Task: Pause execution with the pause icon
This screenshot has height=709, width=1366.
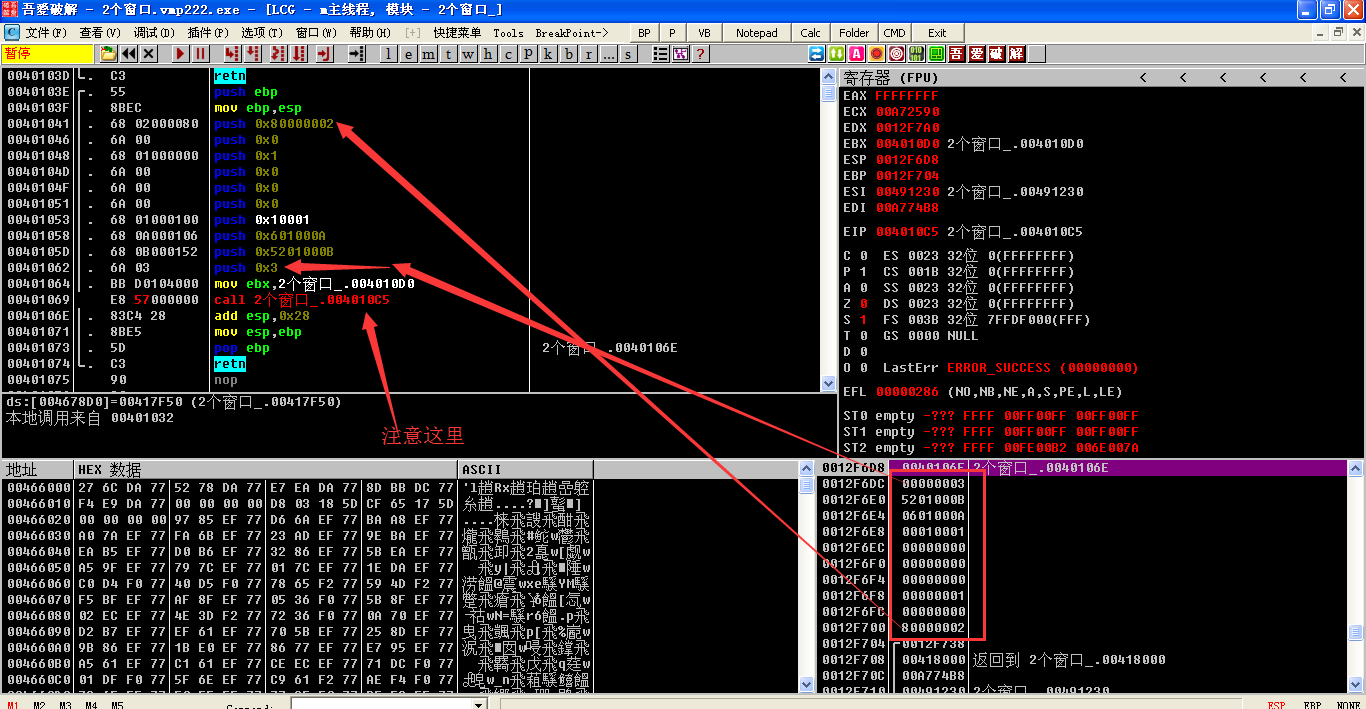Action: tap(201, 54)
